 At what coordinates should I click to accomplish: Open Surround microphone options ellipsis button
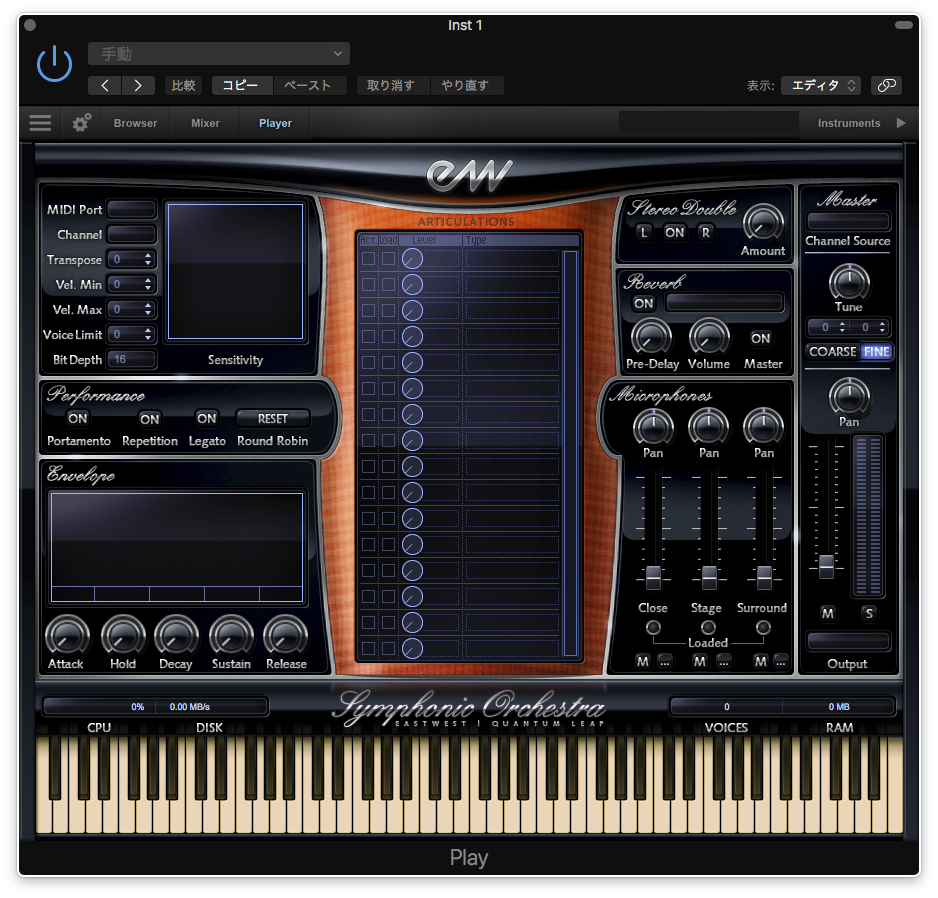[x=780, y=662]
